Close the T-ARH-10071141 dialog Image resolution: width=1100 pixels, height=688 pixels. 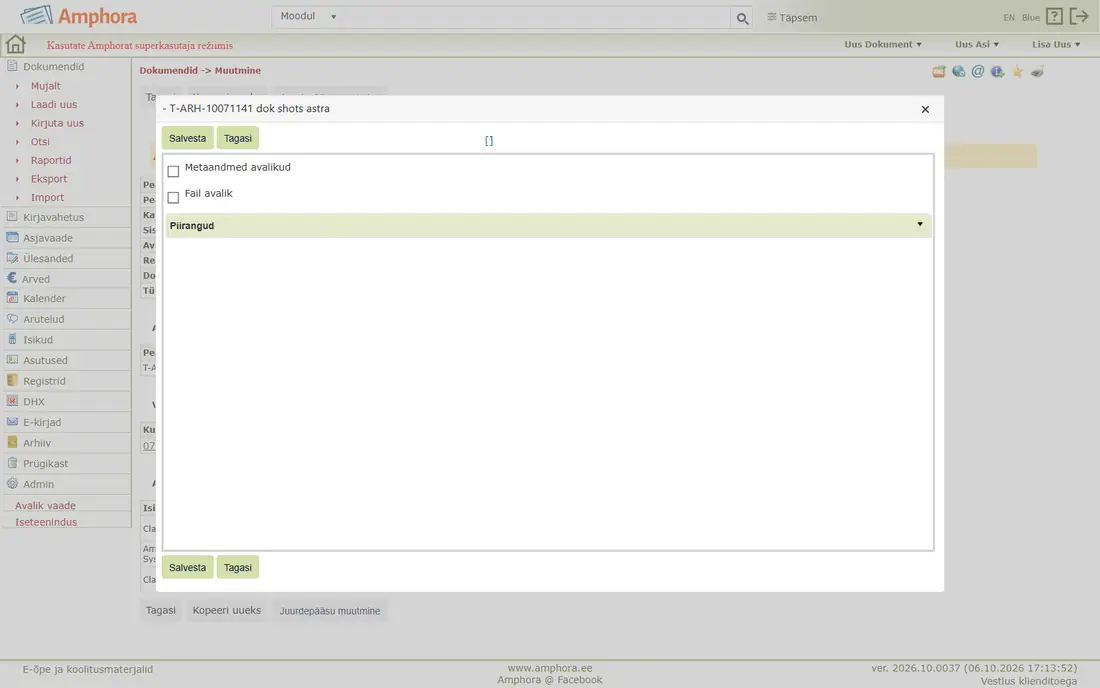pyautogui.click(x=925, y=109)
